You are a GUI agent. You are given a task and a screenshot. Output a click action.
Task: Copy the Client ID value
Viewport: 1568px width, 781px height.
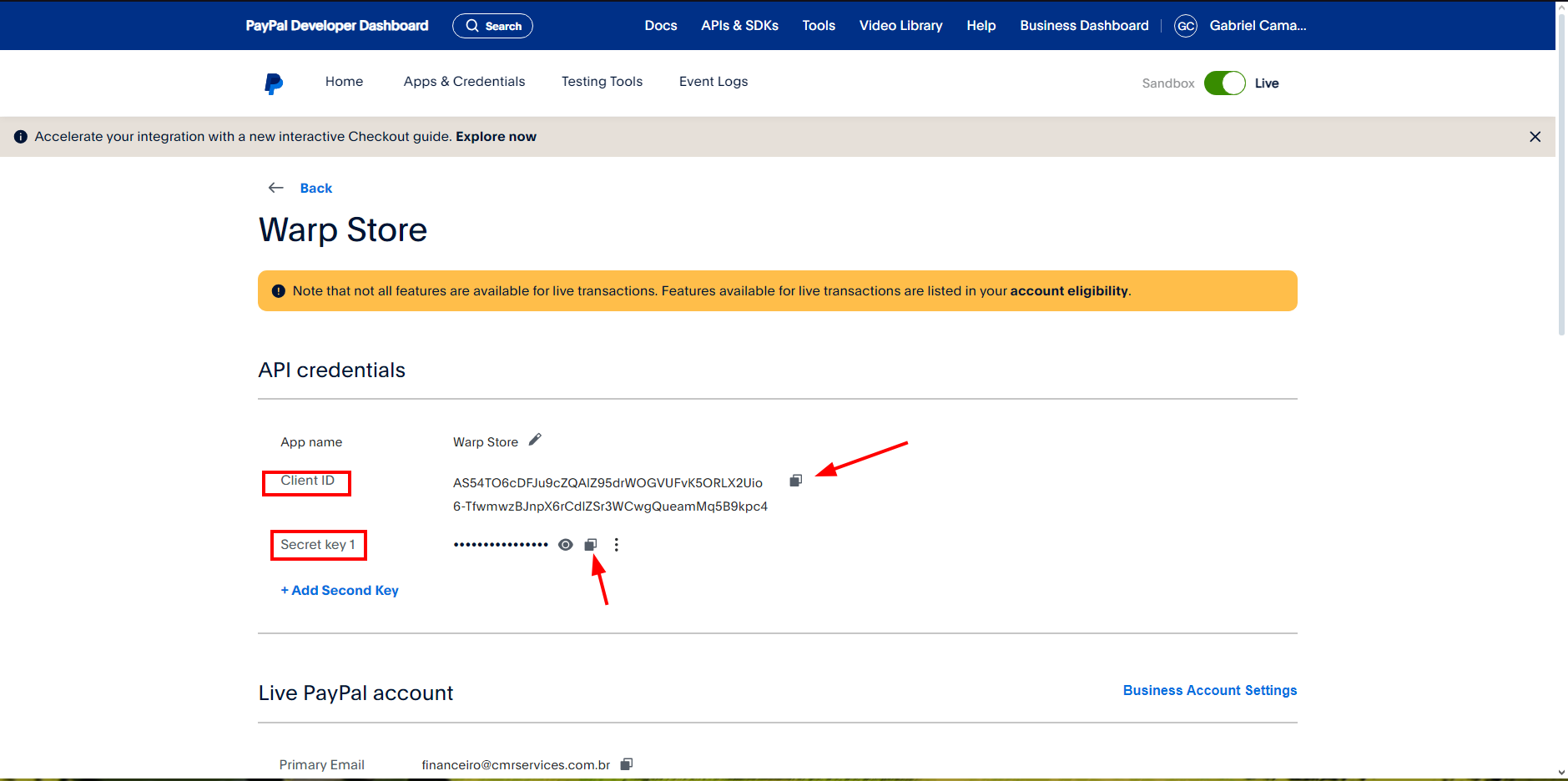point(796,481)
